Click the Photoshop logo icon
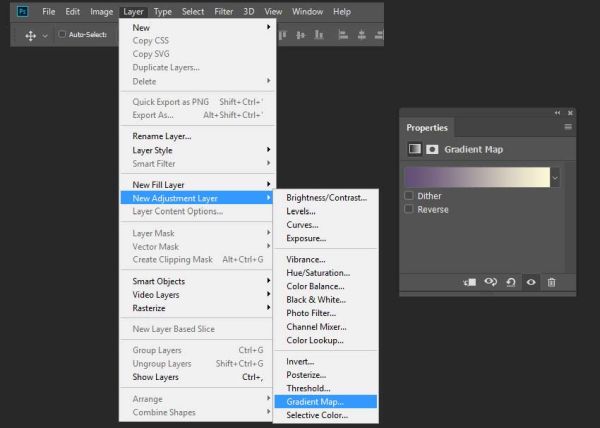The image size is (600, 428). click(x=23, y=11)
